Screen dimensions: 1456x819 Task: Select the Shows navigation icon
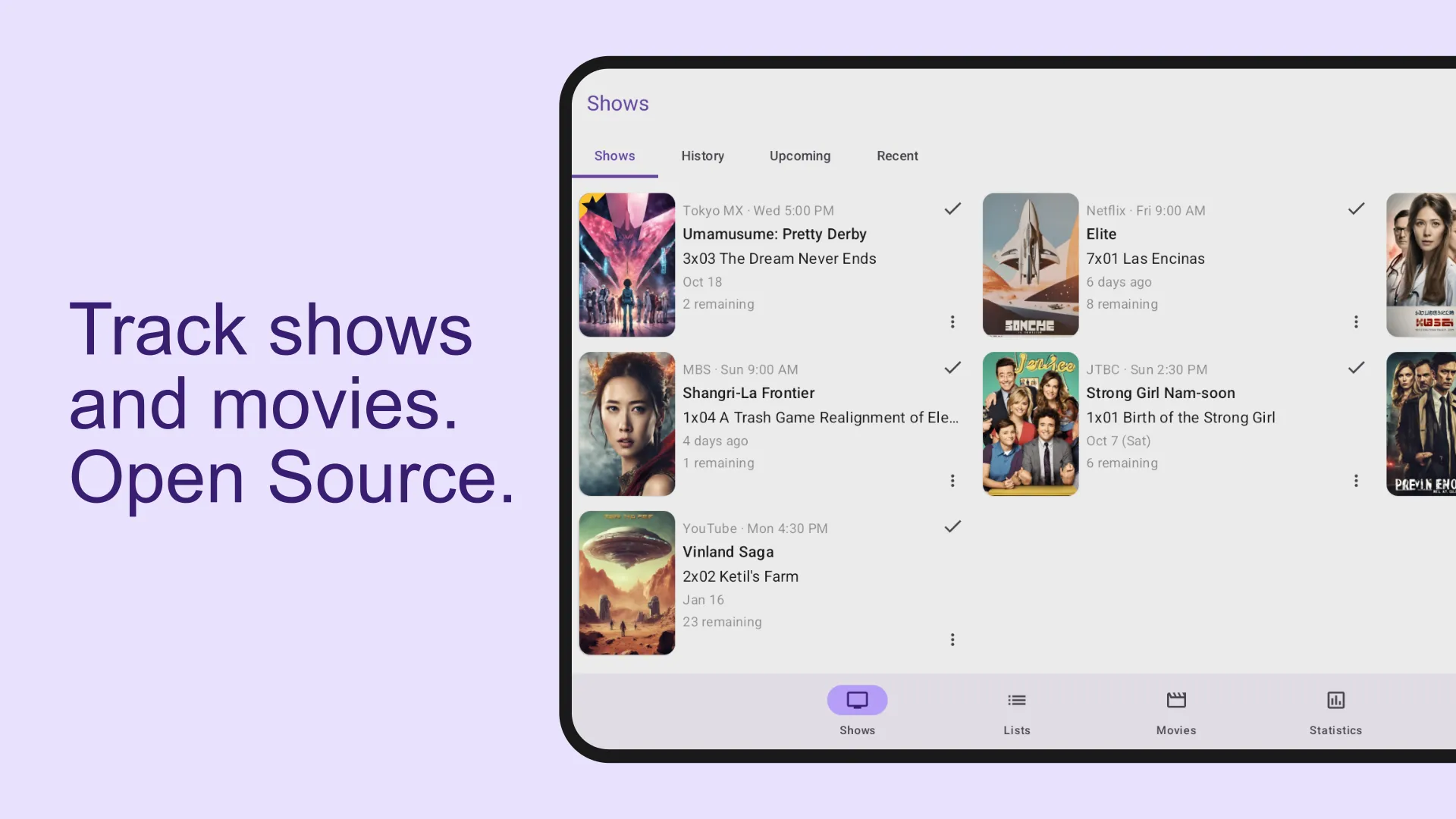857,700
